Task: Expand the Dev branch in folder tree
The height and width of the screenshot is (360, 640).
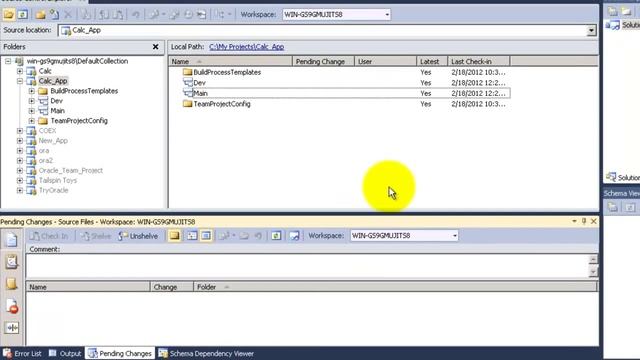Action: click(x=31, y=101)
